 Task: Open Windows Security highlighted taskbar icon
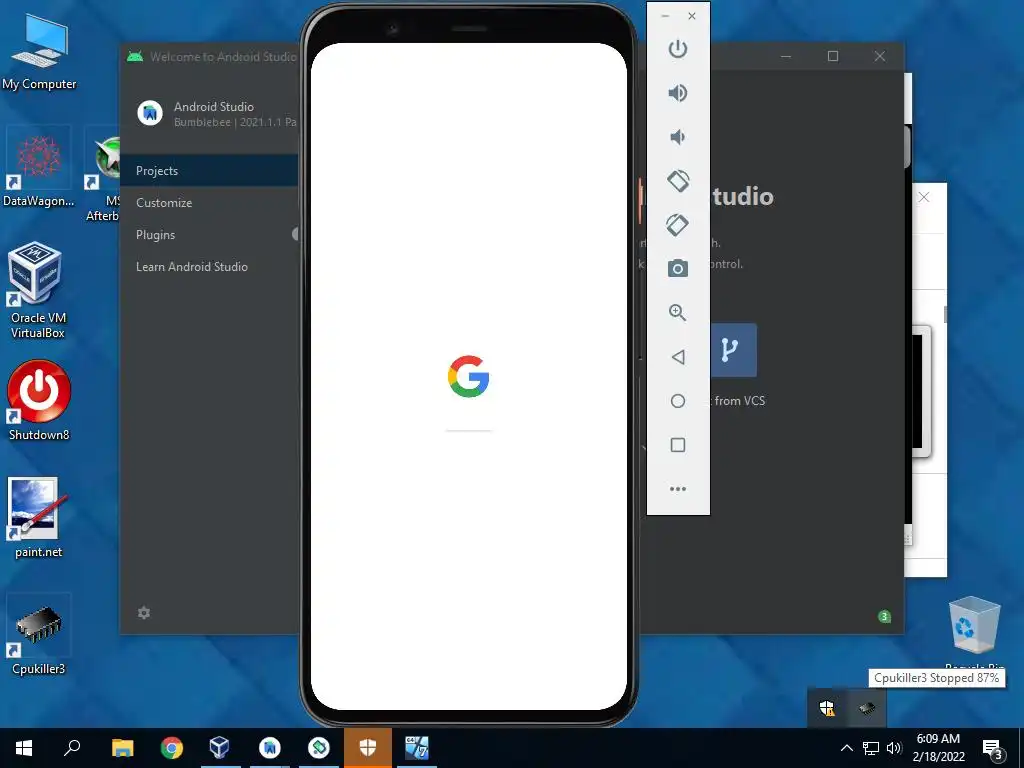pos(368,748)
